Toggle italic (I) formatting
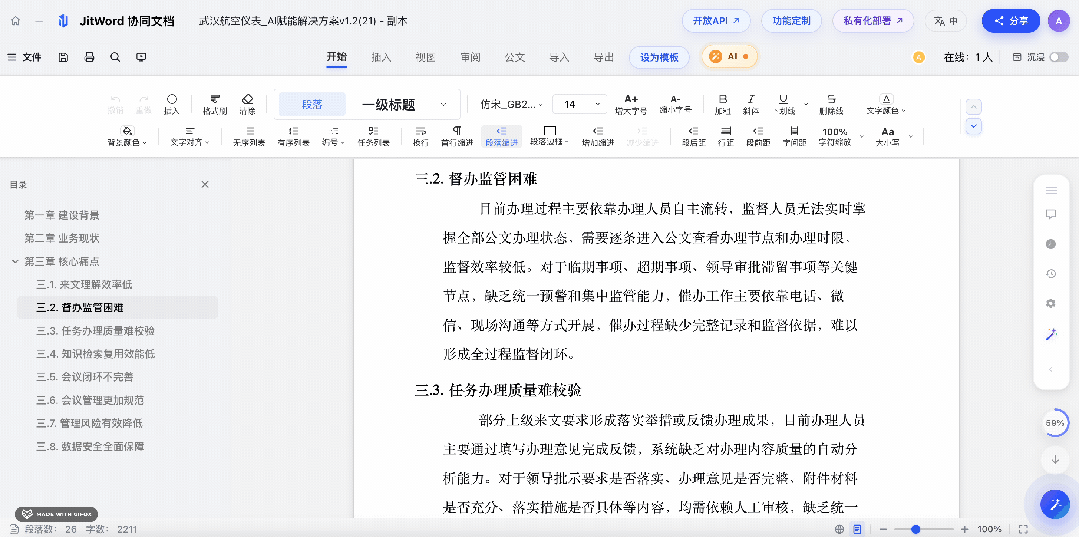 point(751,104)
